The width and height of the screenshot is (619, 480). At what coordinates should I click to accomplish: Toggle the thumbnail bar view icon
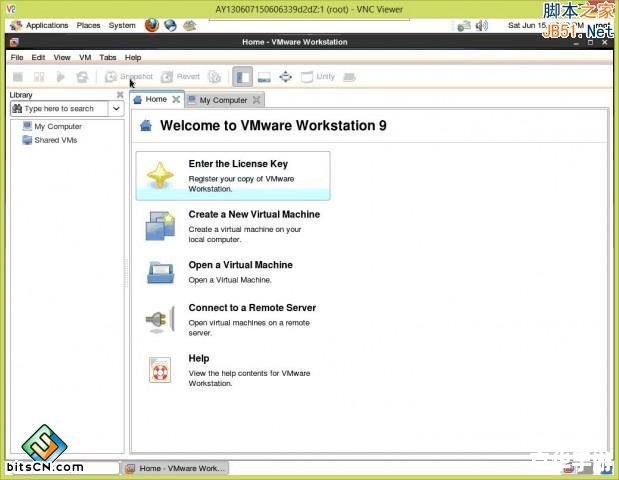[264, 76]
